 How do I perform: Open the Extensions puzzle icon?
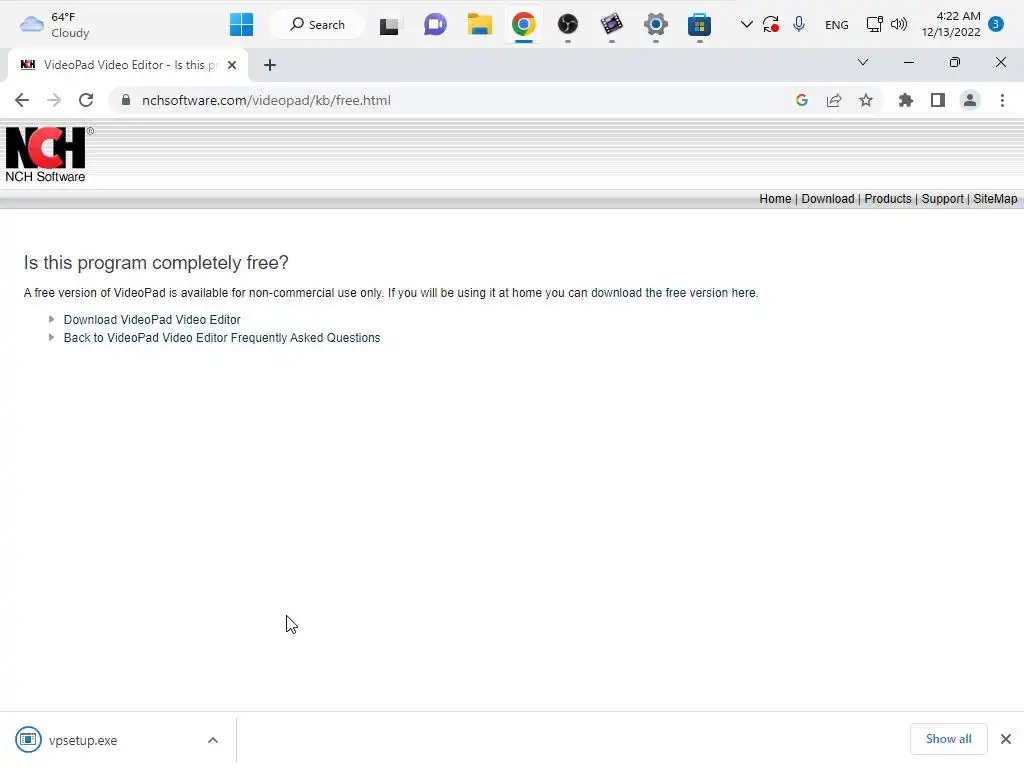point(906,100)
